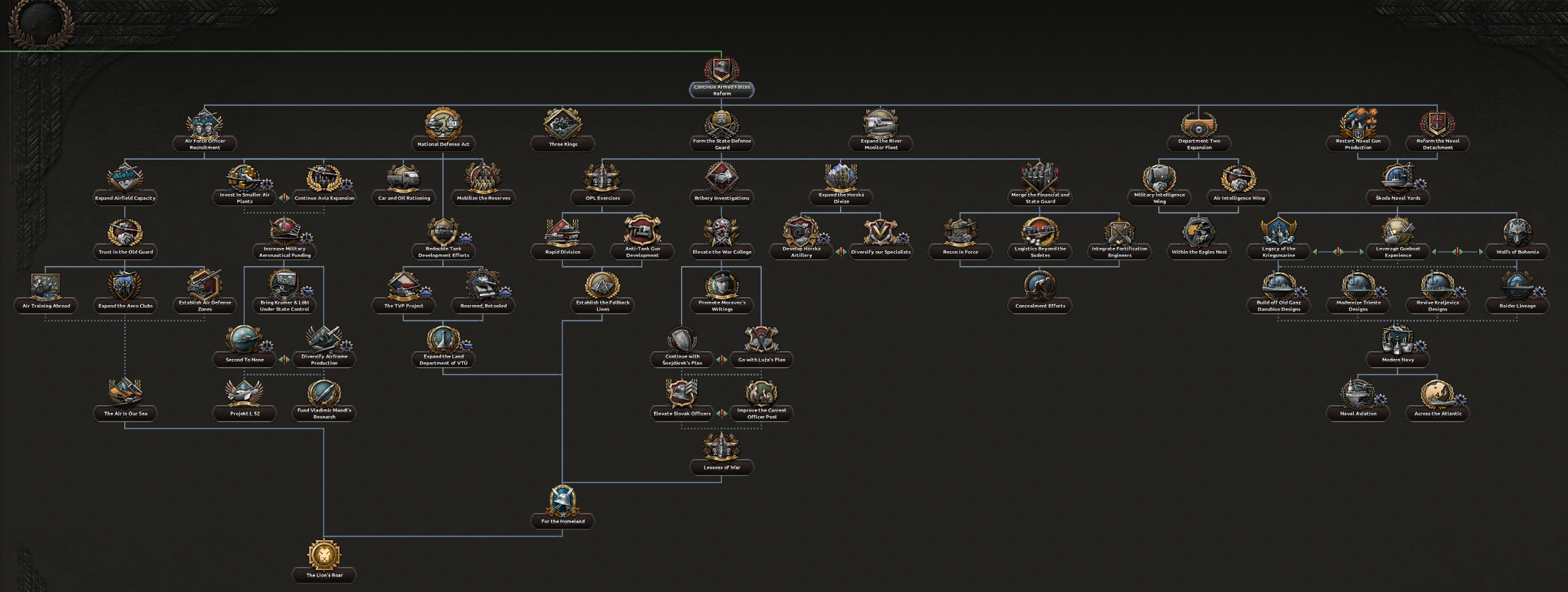Viewport: 1568px width, 592px height.
Task: Select the Modern Navy focus icon
Action: tap(1398, 339)
